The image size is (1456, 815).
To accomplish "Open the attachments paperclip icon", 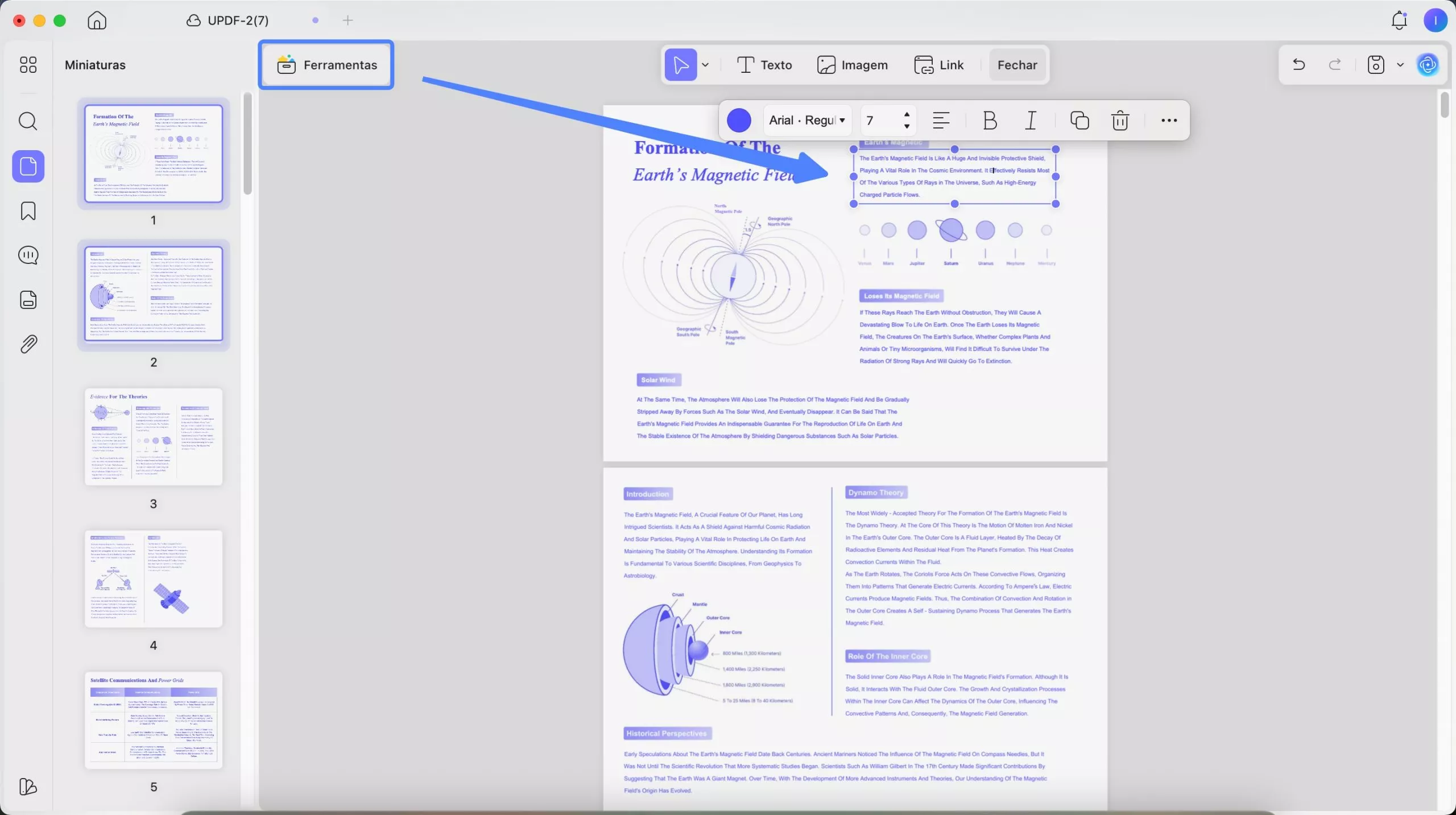I will point(28,344).
